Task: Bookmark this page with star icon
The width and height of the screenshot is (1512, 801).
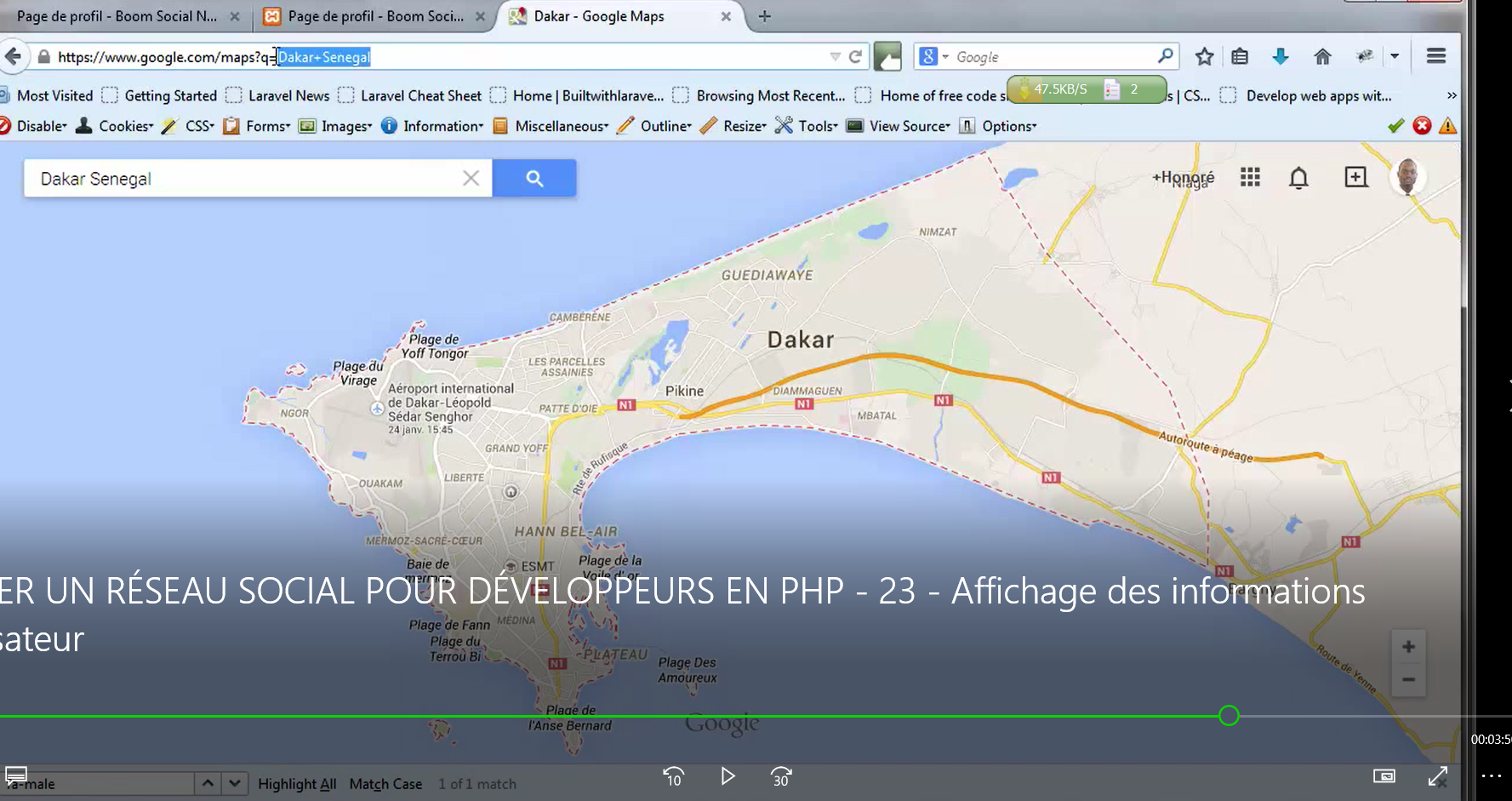Action: coord(1204,57)
